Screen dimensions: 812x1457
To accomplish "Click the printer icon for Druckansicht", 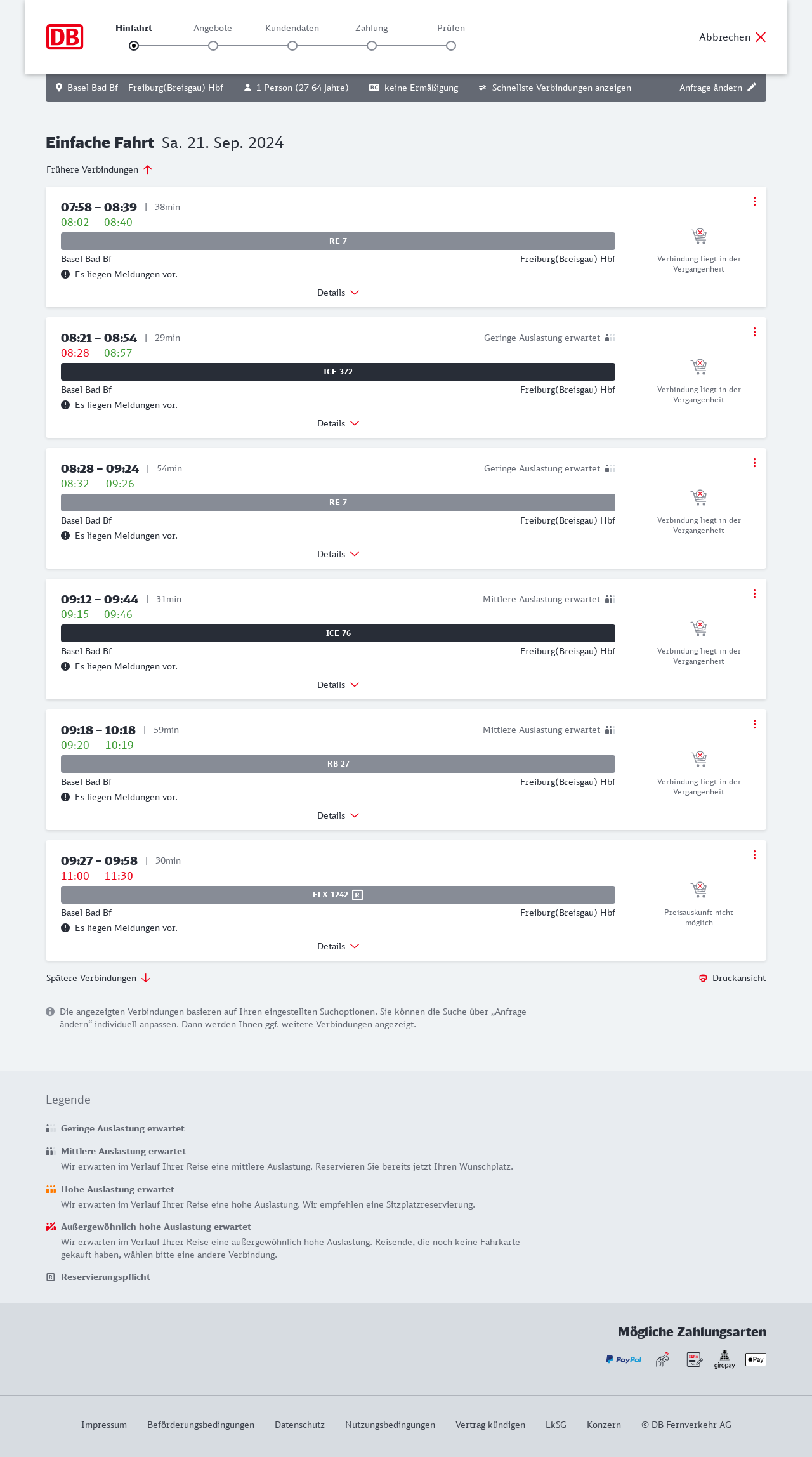I will [703, 978].
